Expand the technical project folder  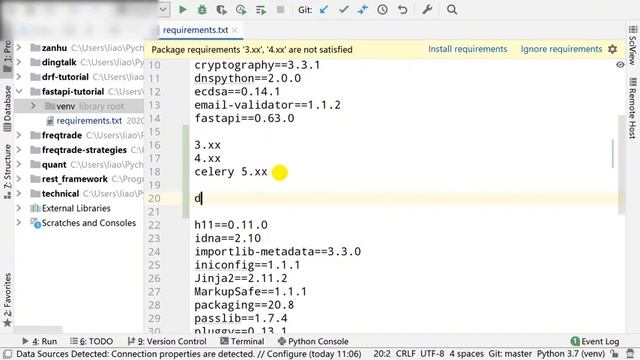[x=19, y=193]
